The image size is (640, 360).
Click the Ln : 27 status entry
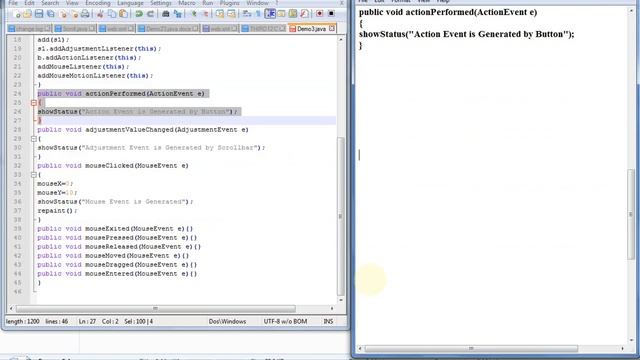click(x=87, y=321)
